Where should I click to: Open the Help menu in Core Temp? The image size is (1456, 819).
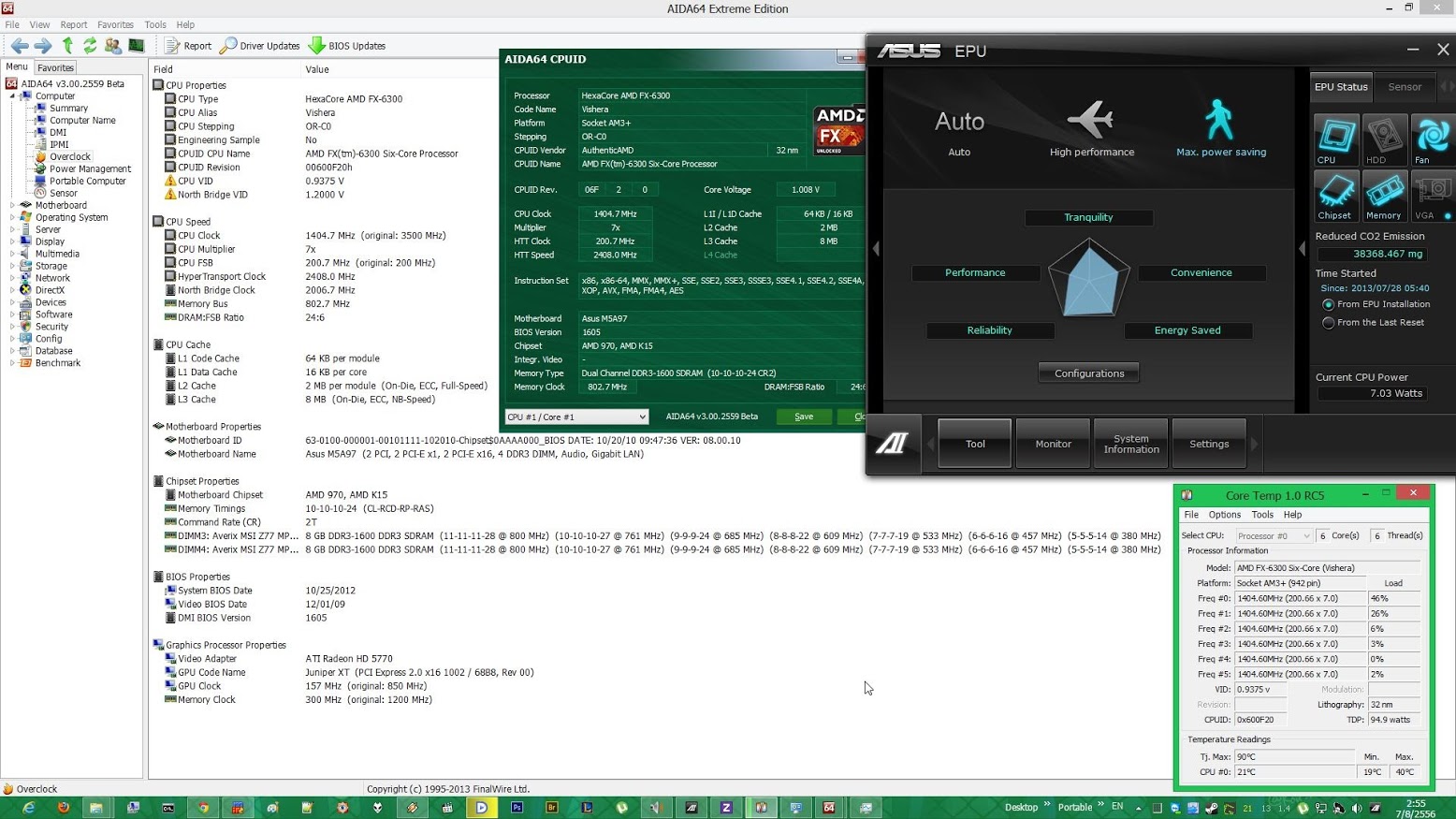click(1292, 515)
